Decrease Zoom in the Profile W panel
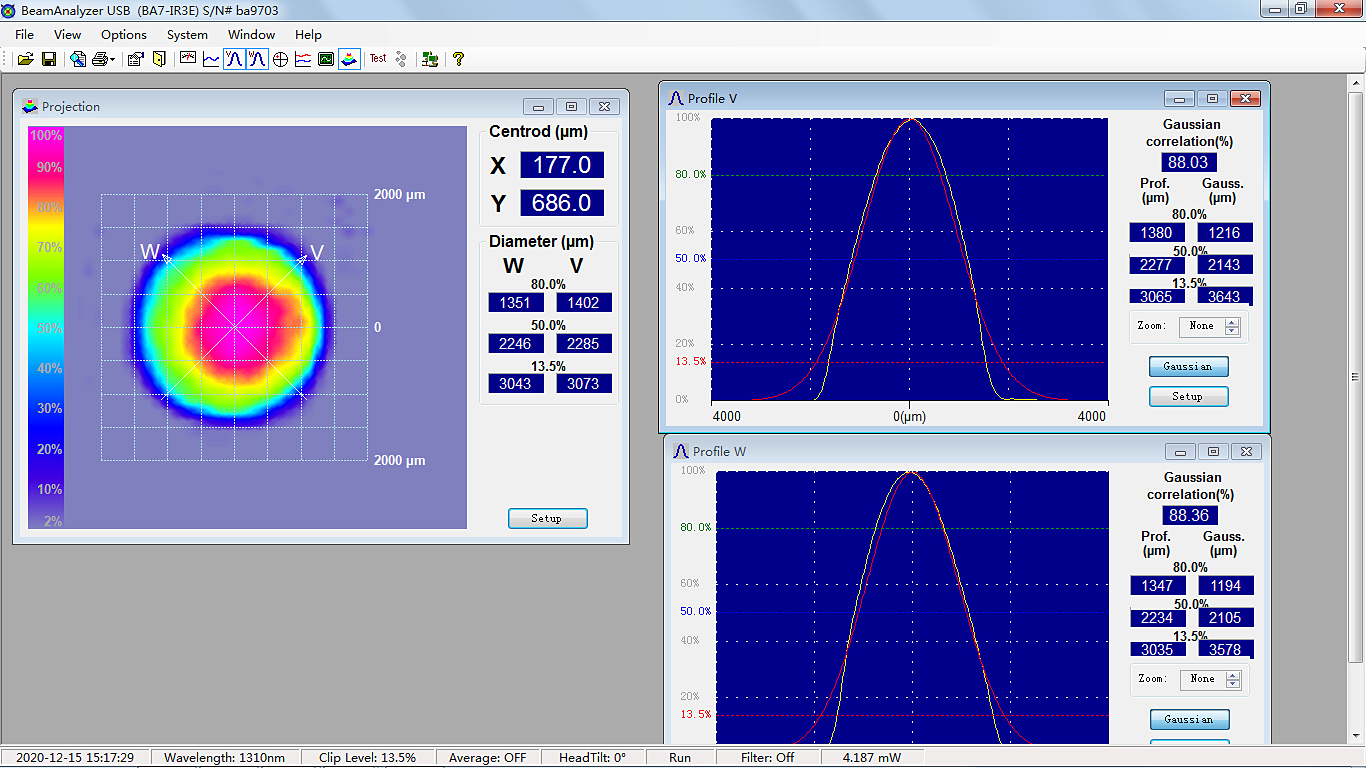1366x768 pixels. pos(1233,684)
